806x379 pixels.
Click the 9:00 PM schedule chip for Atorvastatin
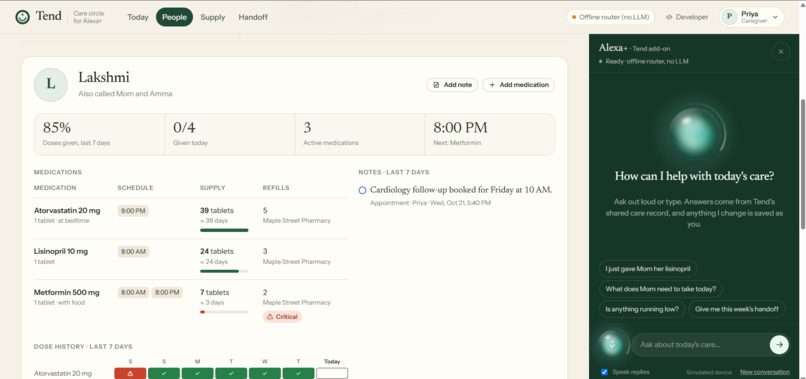pyautogui.click(x=133, y=210)
